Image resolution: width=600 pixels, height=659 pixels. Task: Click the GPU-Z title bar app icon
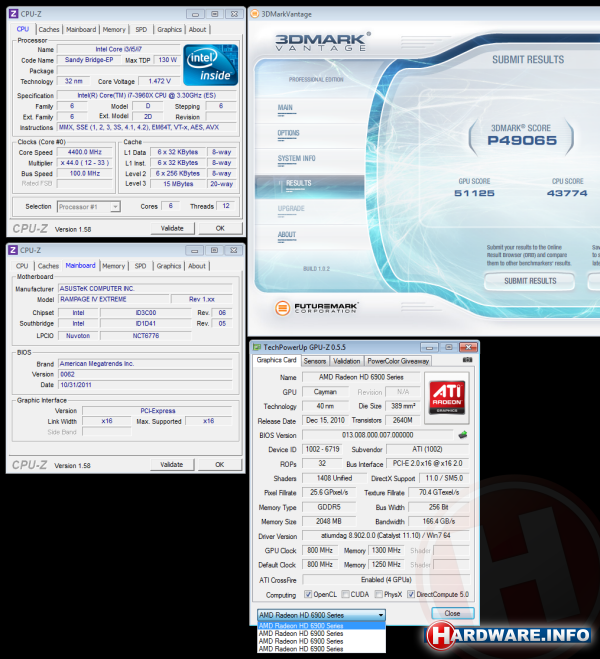point(256,347)
